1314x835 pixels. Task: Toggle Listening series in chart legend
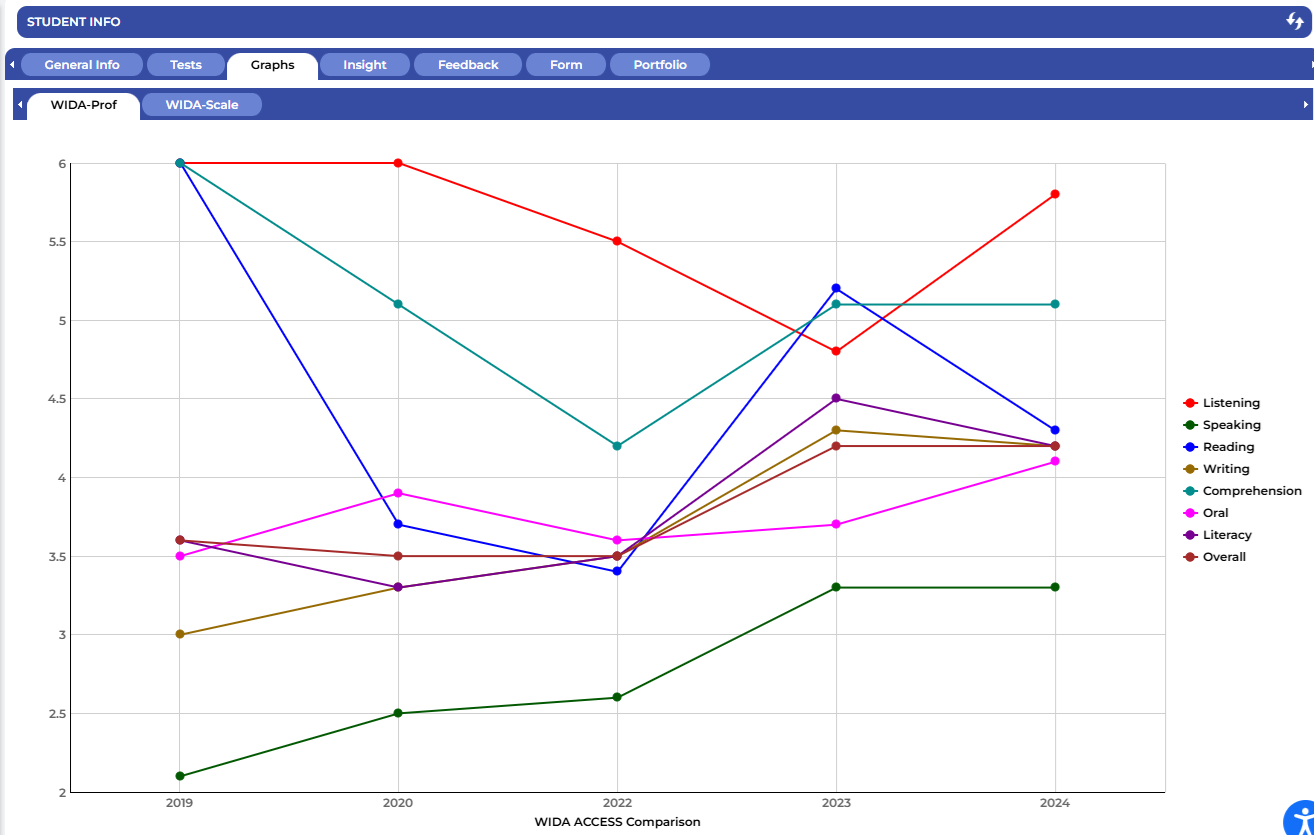pos(1231,403)
